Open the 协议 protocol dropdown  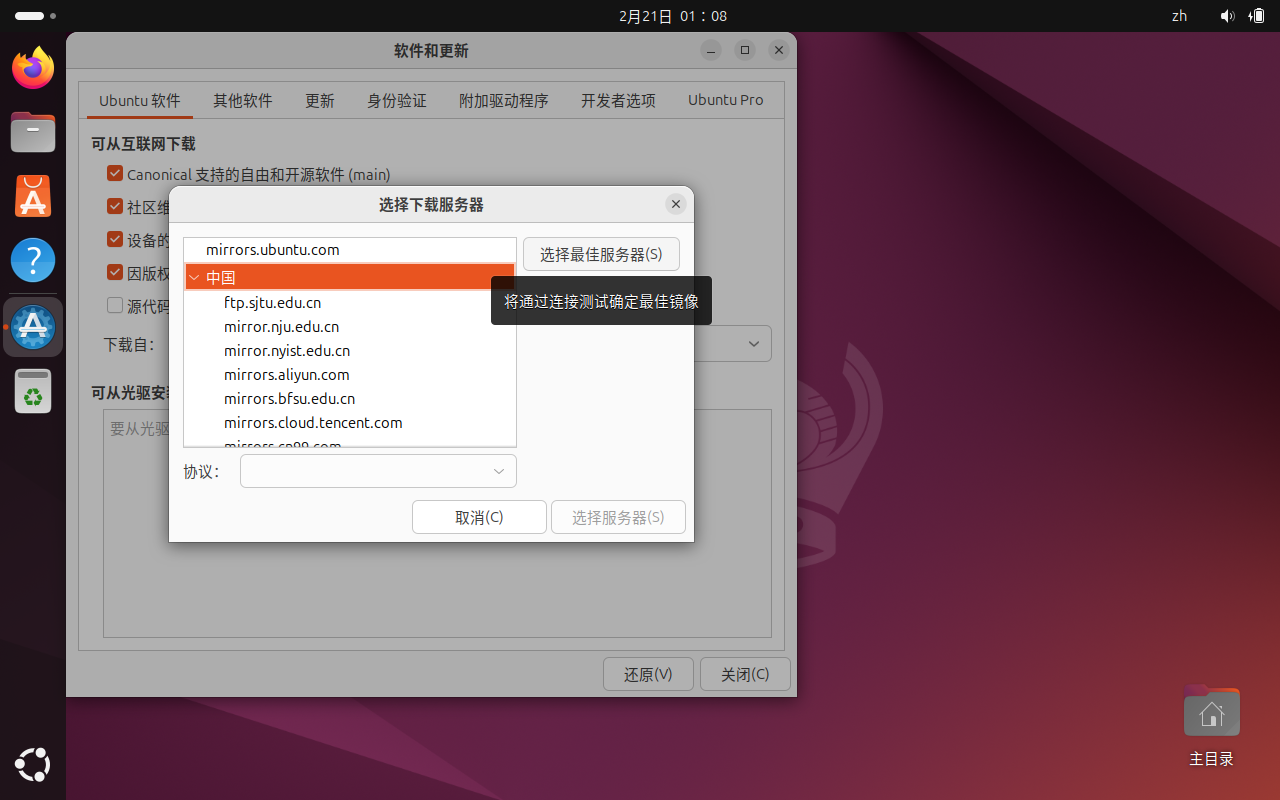coord(378,471)
